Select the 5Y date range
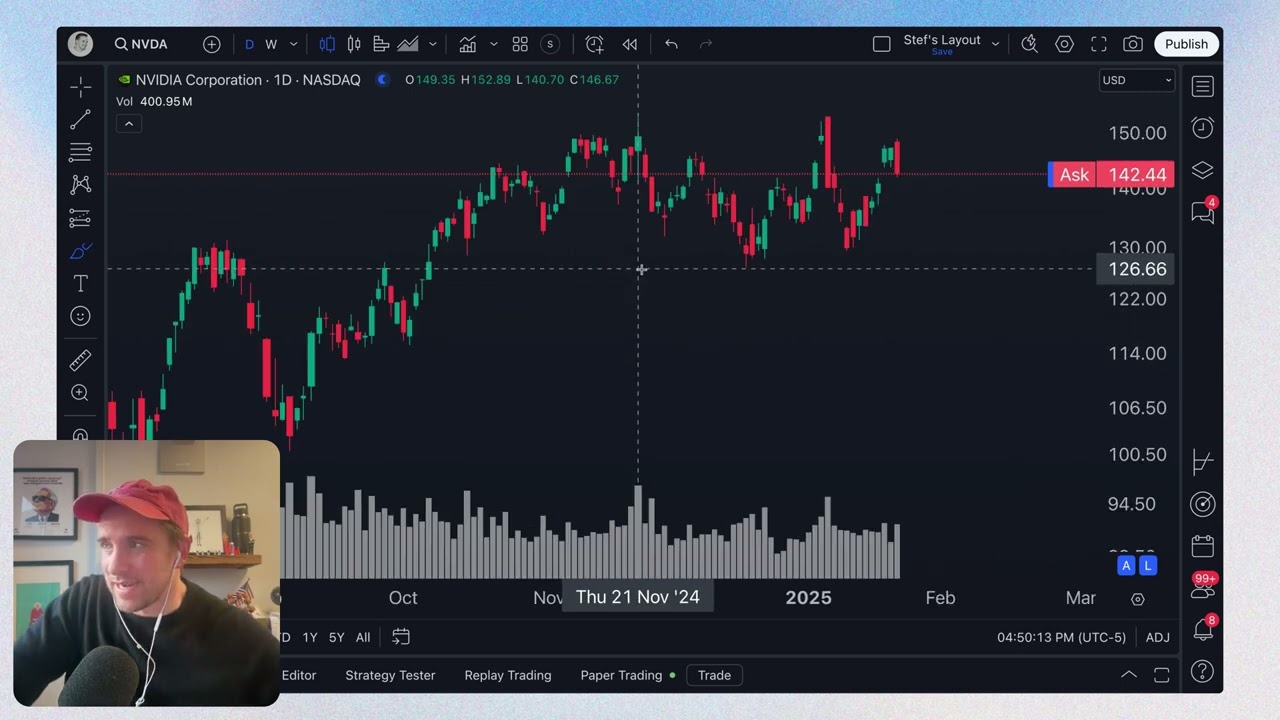Viewport: 1280px width, 720px height. tap(337, 637)
